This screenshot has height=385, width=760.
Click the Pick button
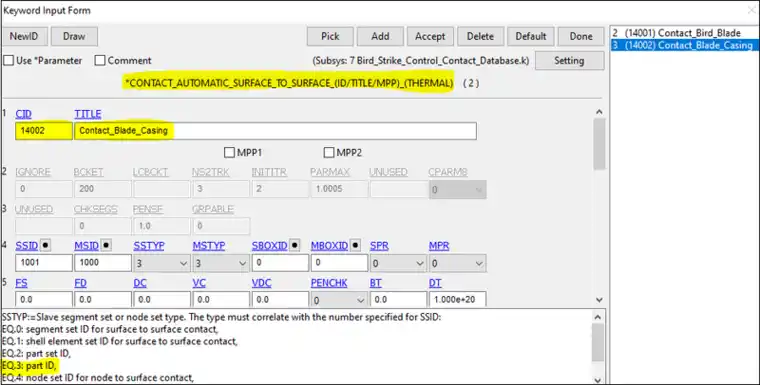coord(330,36)
